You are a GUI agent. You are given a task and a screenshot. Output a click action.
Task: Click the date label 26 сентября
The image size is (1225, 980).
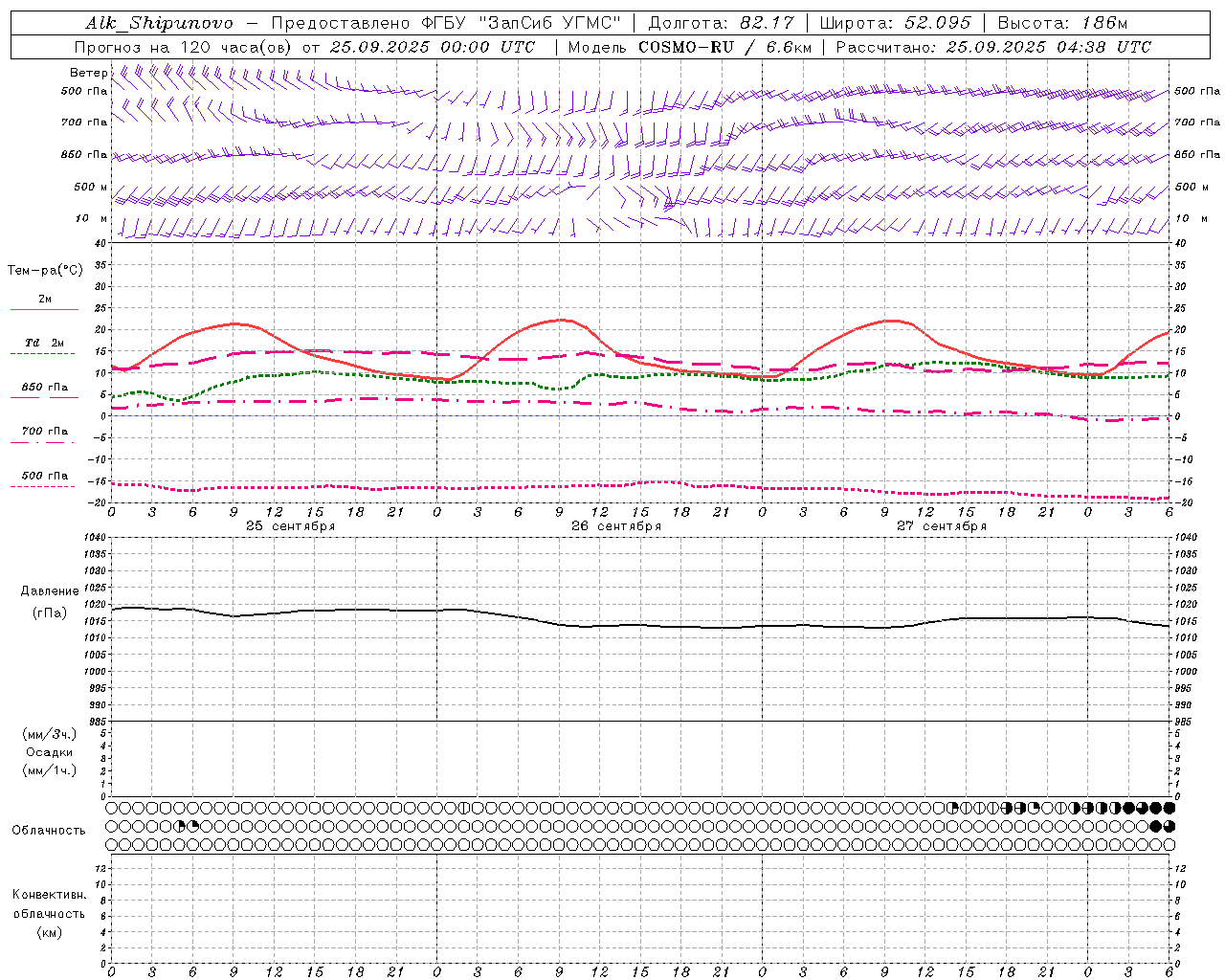[x=615, y=526]
